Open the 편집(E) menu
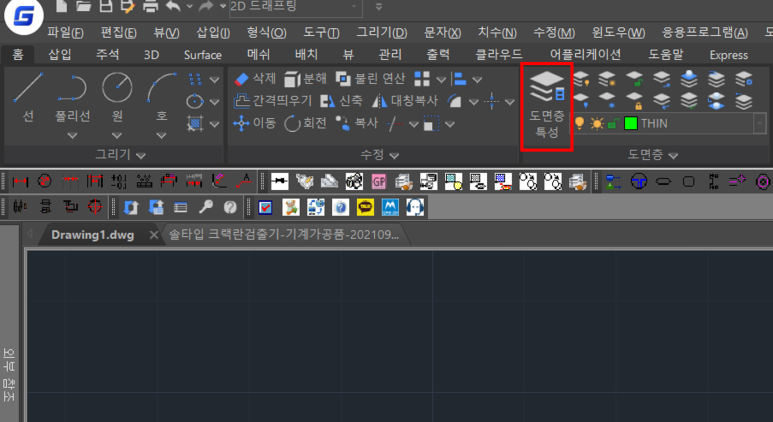The image size is (773, 422). [118, 33]
